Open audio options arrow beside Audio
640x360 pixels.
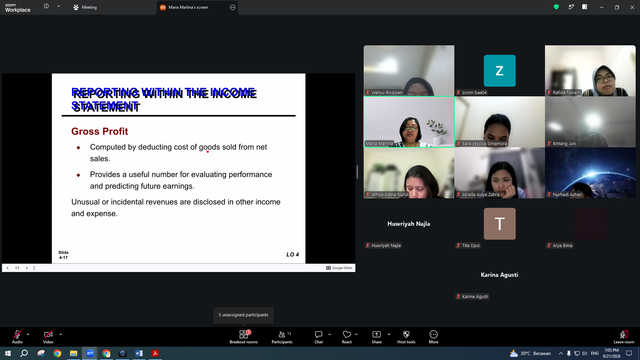[x=28, y=335]
